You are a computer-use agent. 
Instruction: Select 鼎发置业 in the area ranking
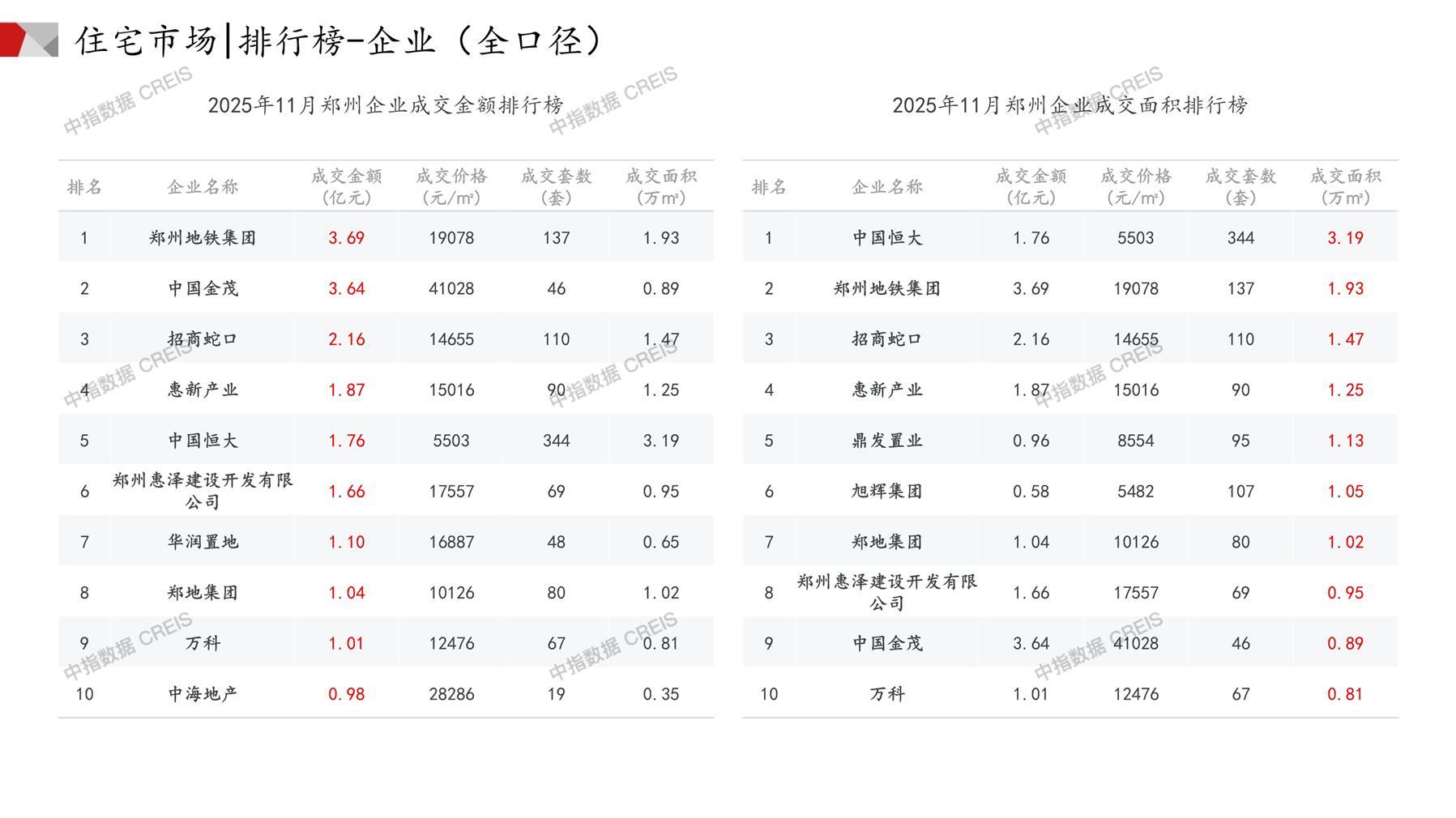point(887,441)
